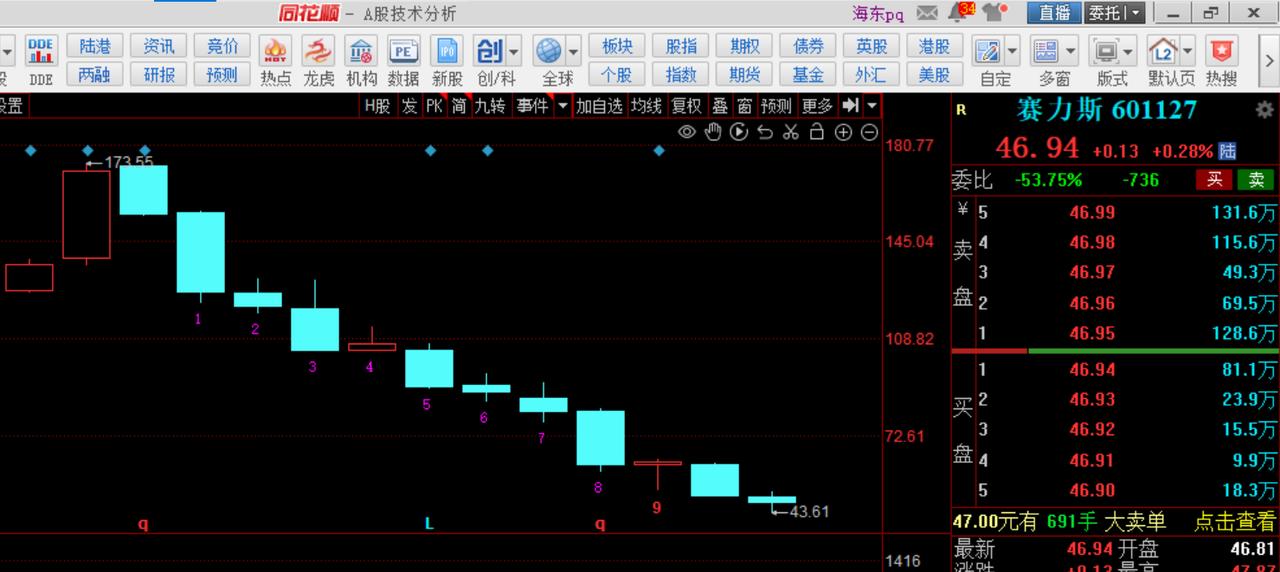Toggle 叠 overlay mode
Image resolution: width=1280 pixels, height=572 pixels.
point(720,106)
